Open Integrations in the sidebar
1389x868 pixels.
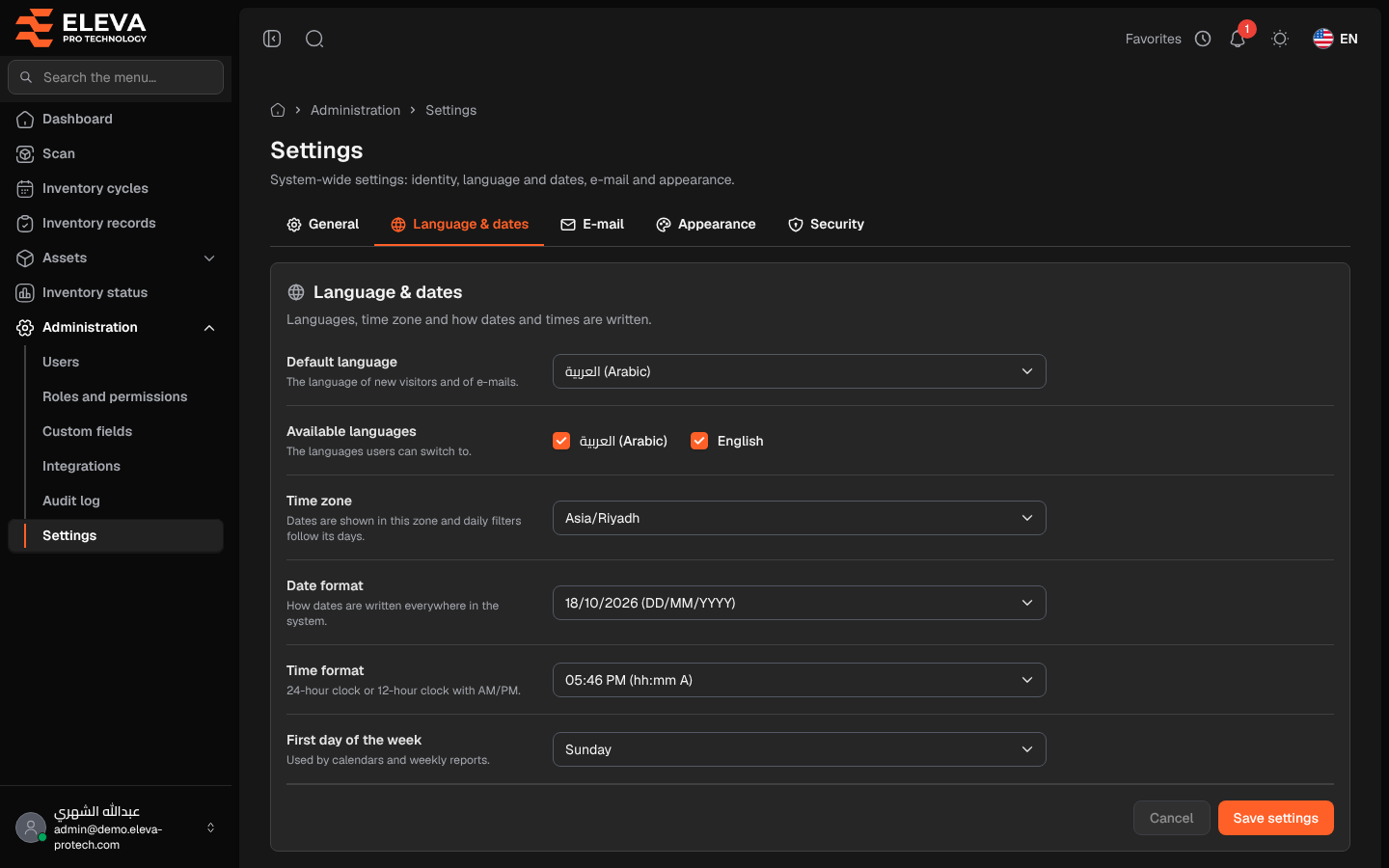[81, 466]
